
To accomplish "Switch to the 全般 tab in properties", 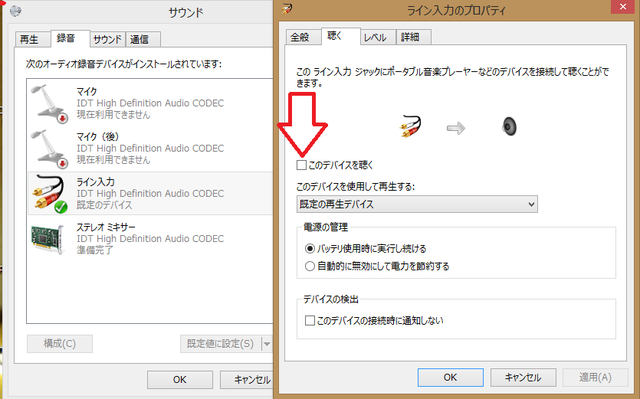I will [303, 37].
